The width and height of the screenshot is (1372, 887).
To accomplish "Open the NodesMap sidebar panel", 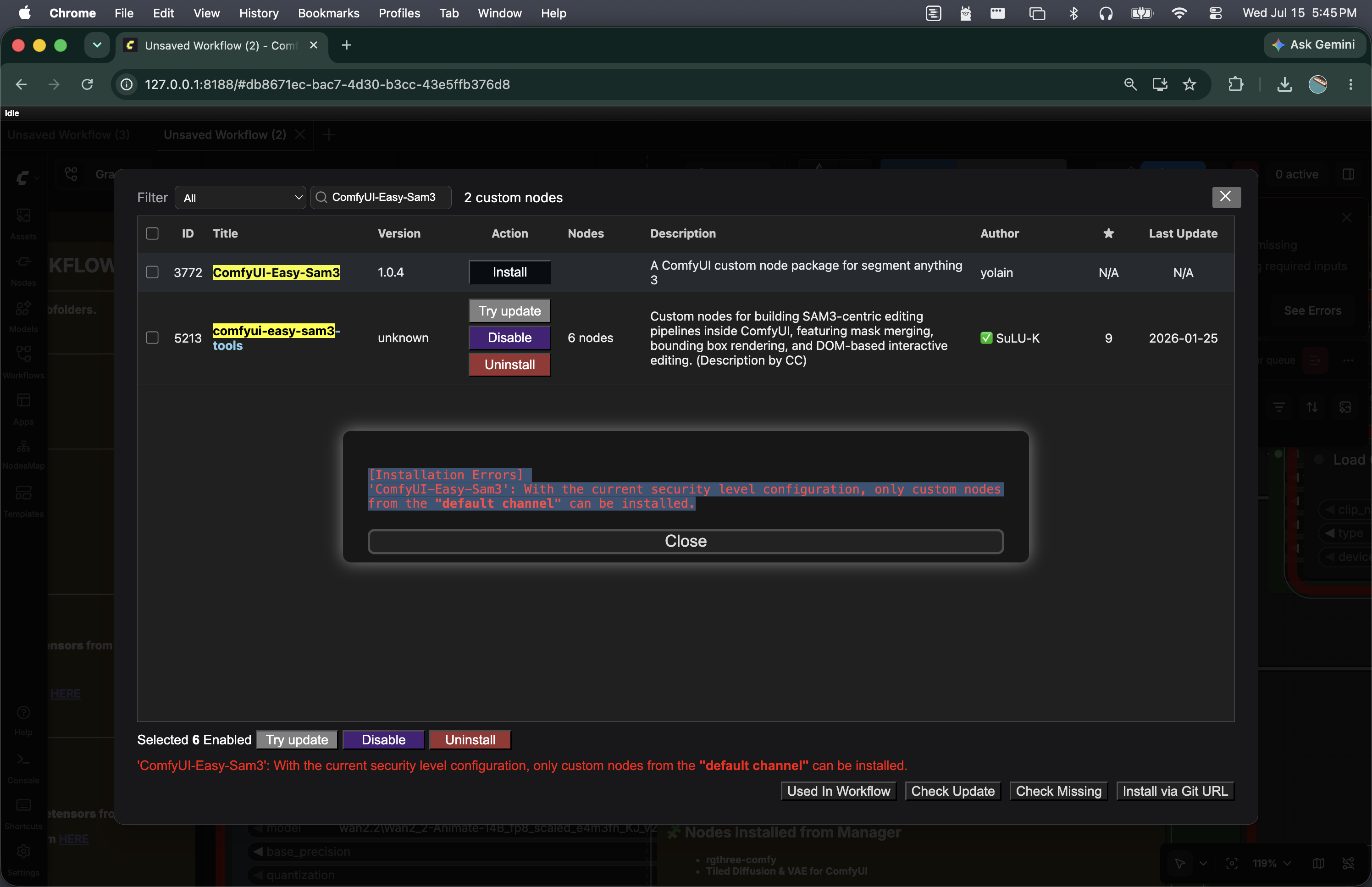I will click(23, 455).
